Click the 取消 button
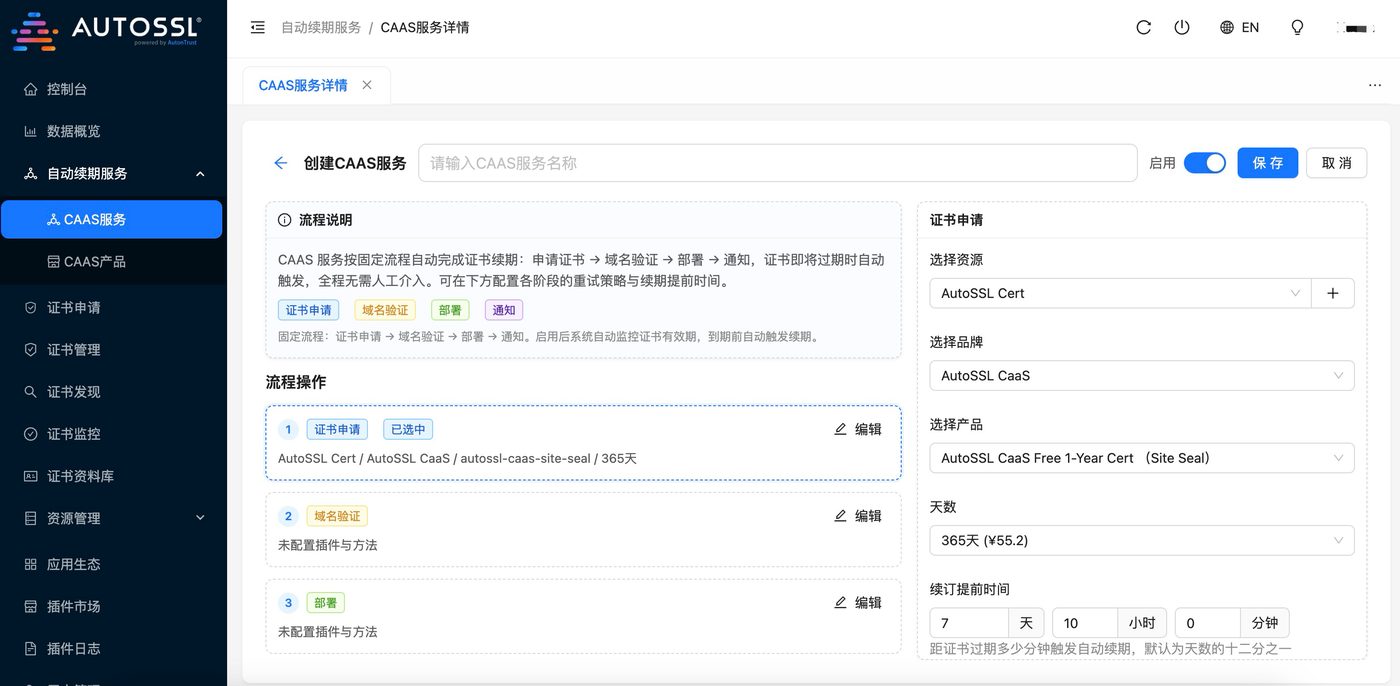Image resolution: width=1400 pixels, height=686 pixels. coord(1336,163)
